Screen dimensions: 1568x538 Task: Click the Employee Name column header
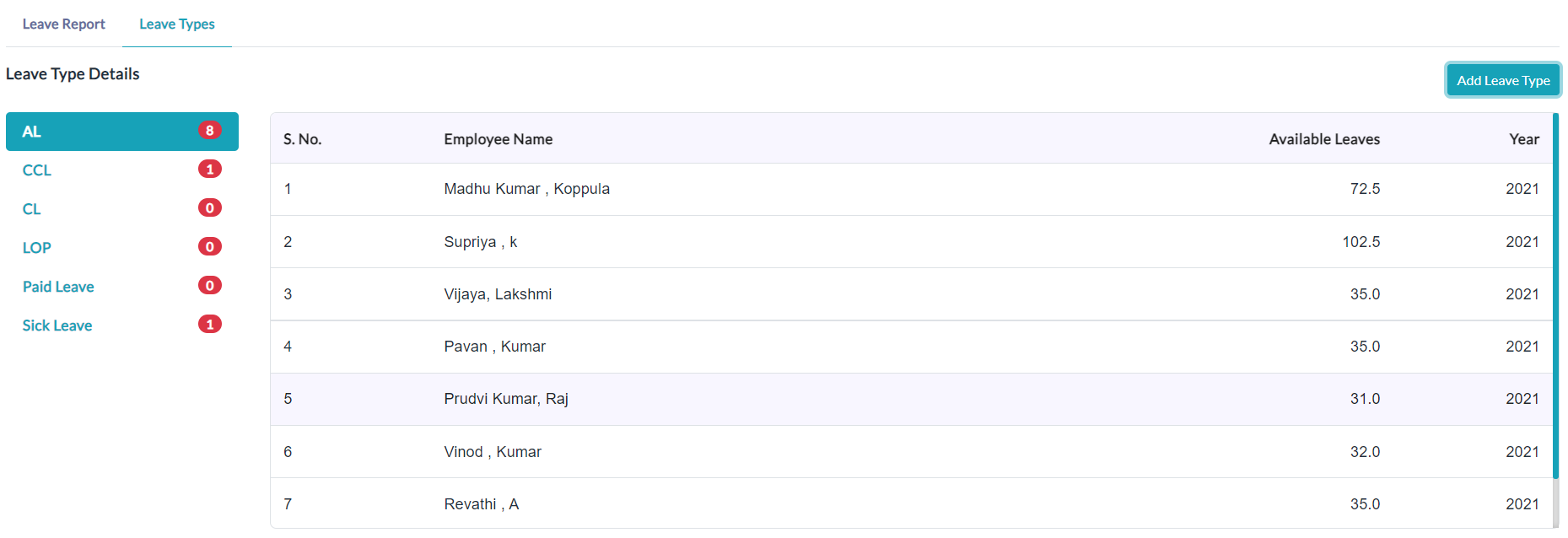(498, 139)
